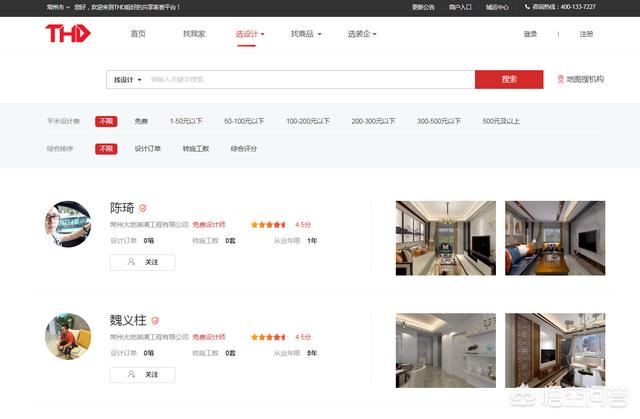640x419 pixels.
Task: Click 免费设计师 tag under 魏义柱
Action: coord(209,337)
